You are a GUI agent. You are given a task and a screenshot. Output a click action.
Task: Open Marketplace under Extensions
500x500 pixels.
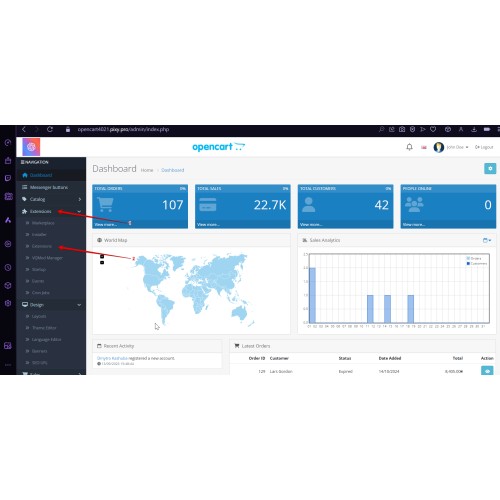pos(43,223)
